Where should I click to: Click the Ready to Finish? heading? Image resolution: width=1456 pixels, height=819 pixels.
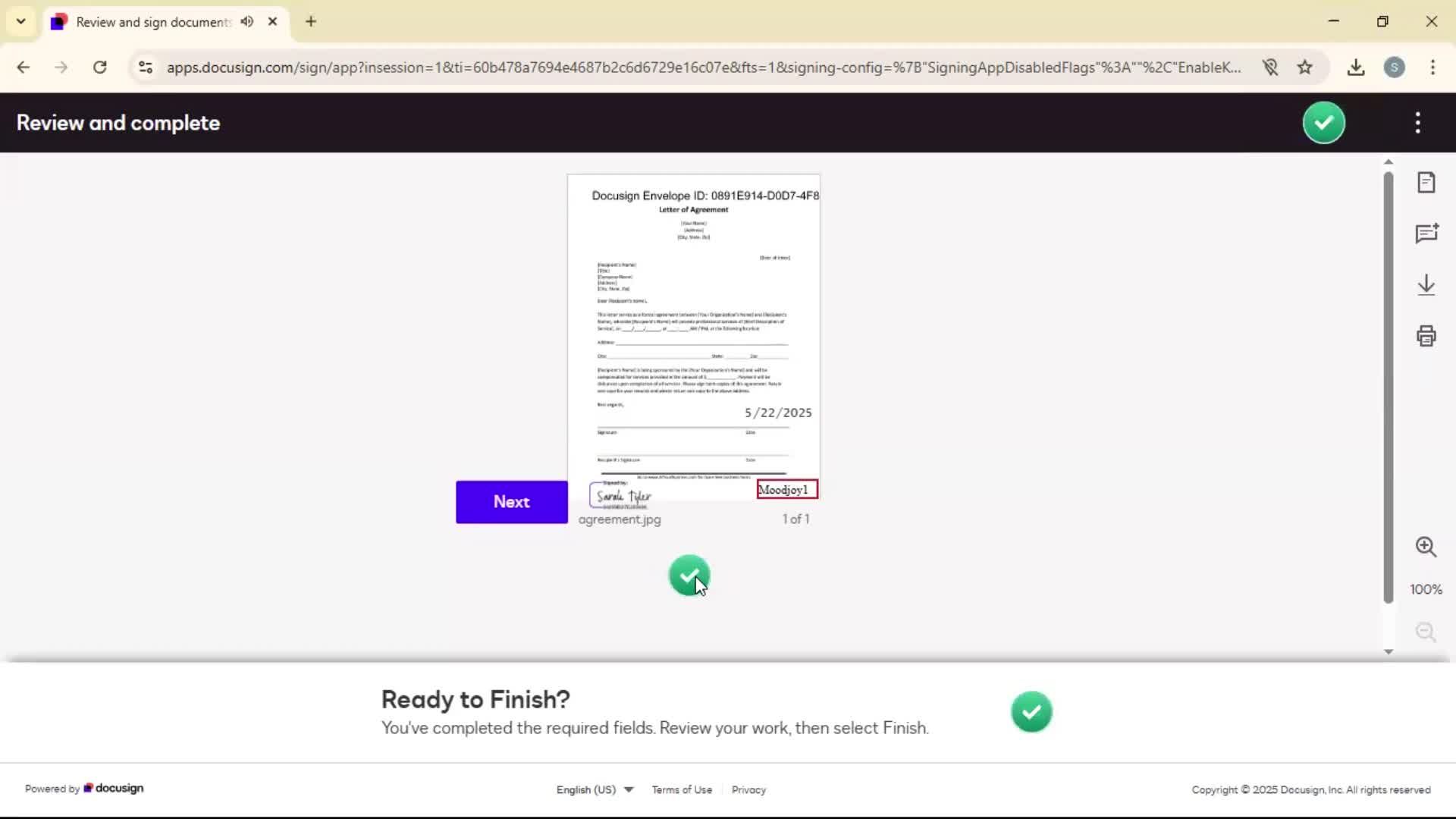[x=475, y=699]
